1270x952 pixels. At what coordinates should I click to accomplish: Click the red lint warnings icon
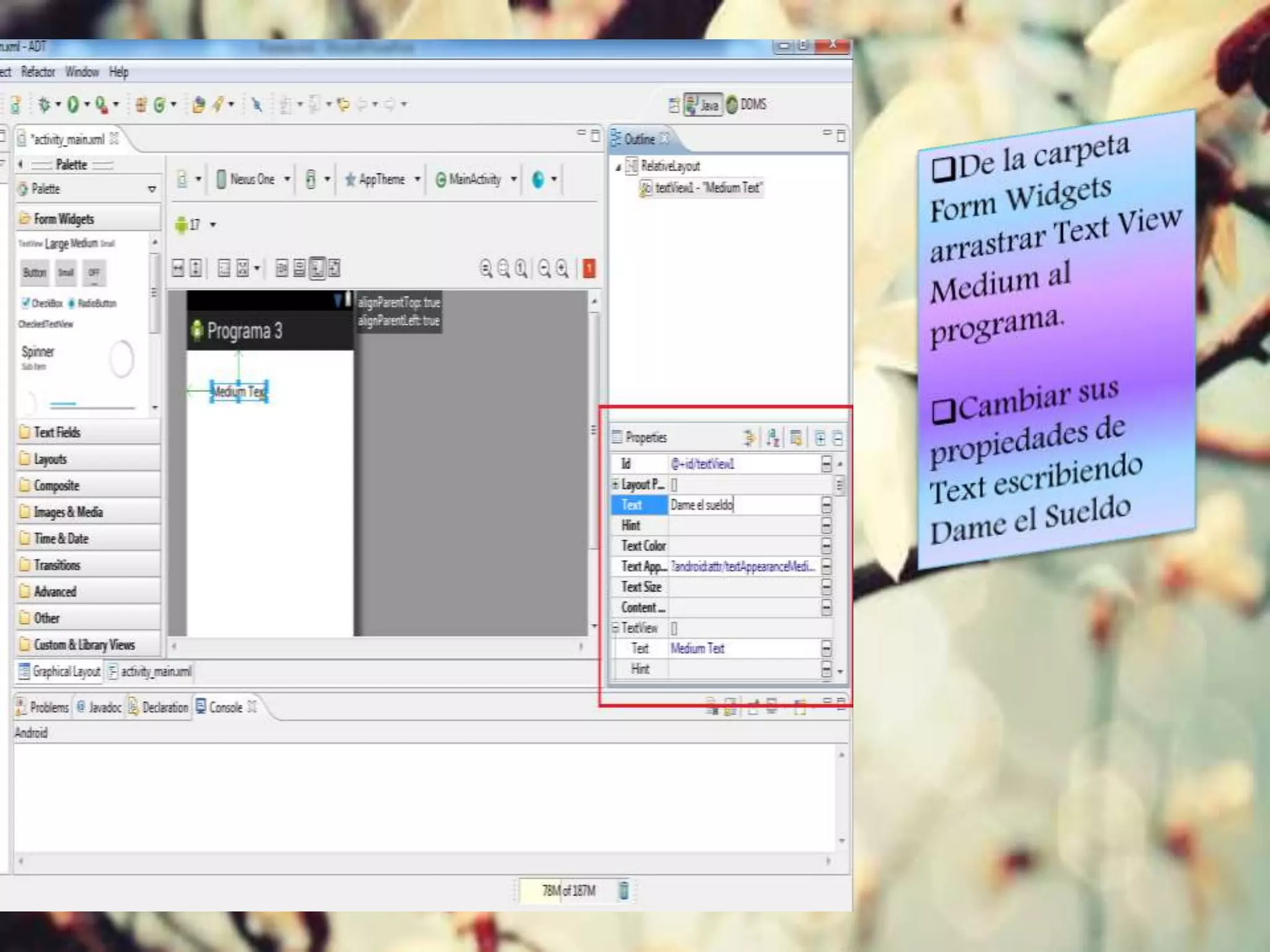589,268
